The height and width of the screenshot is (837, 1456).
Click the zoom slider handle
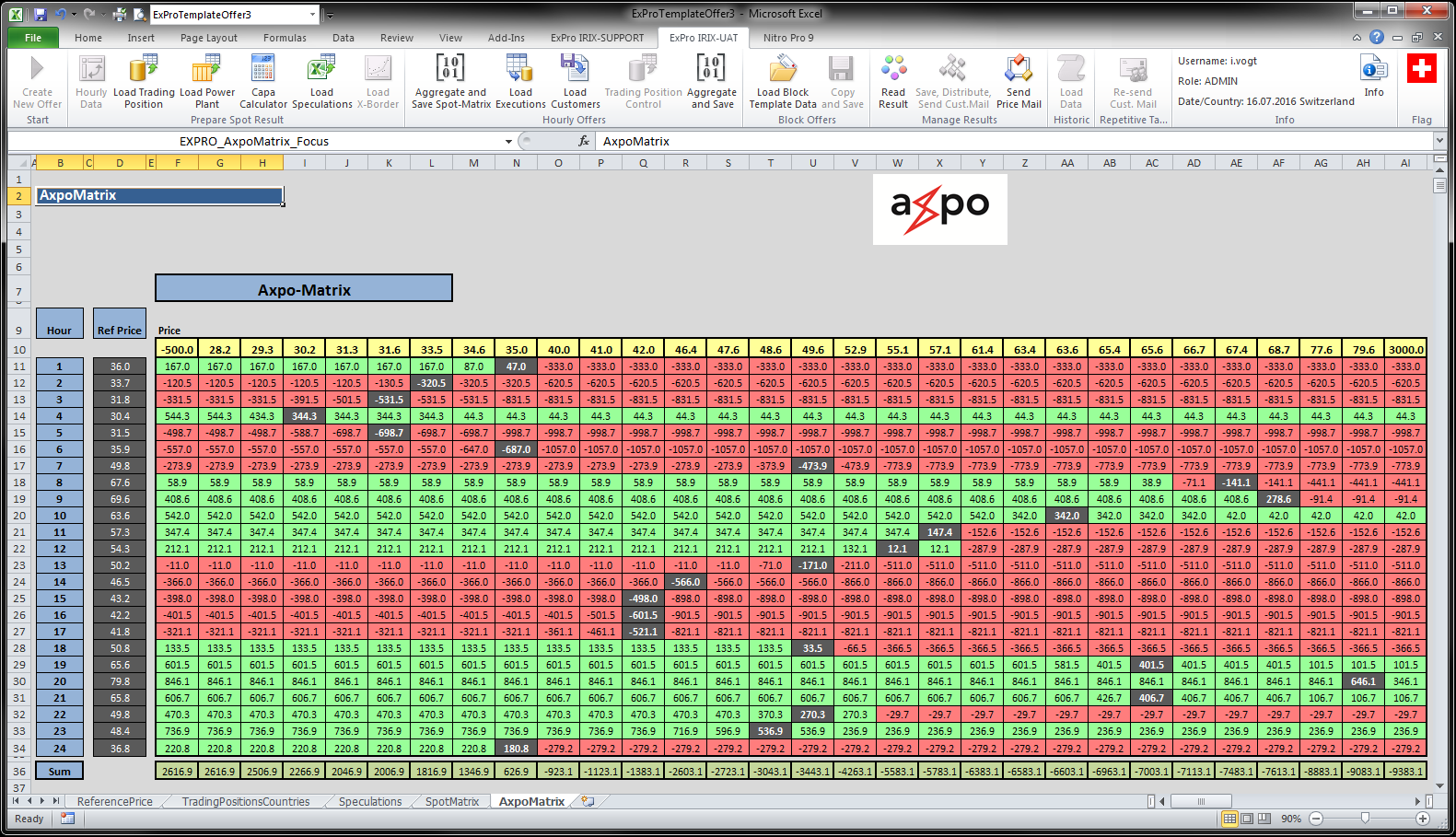[x=1365, y=819]
